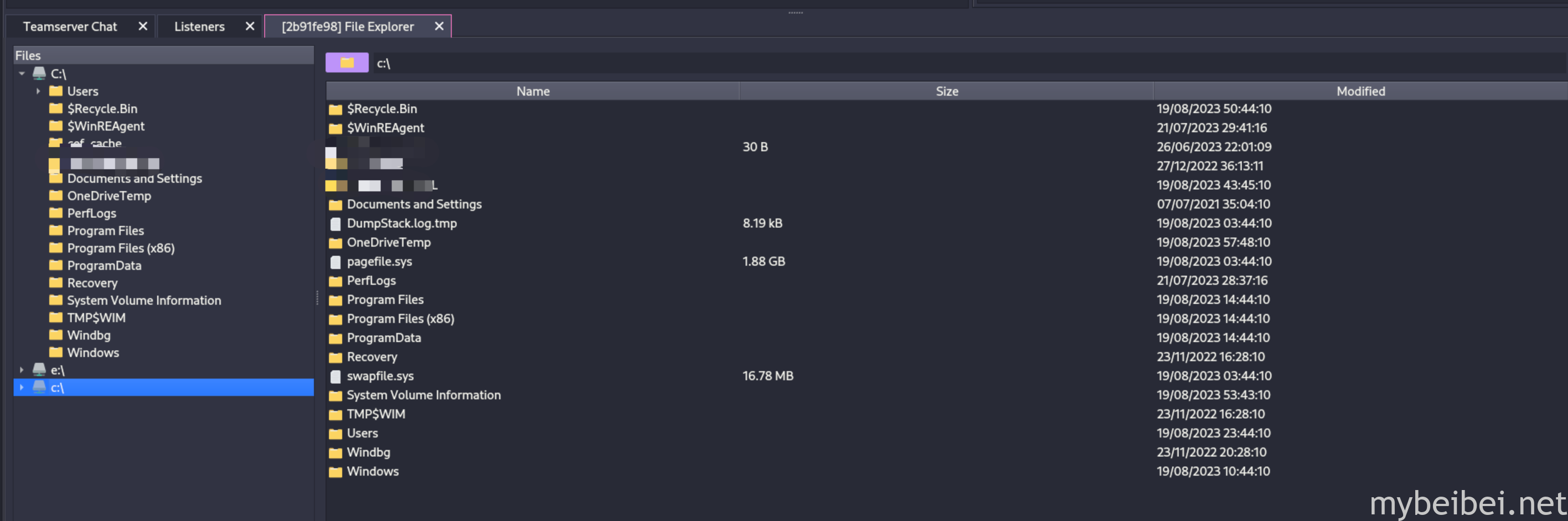Select Program Files (x86) in tree
1568x521 pixels.
121,248
